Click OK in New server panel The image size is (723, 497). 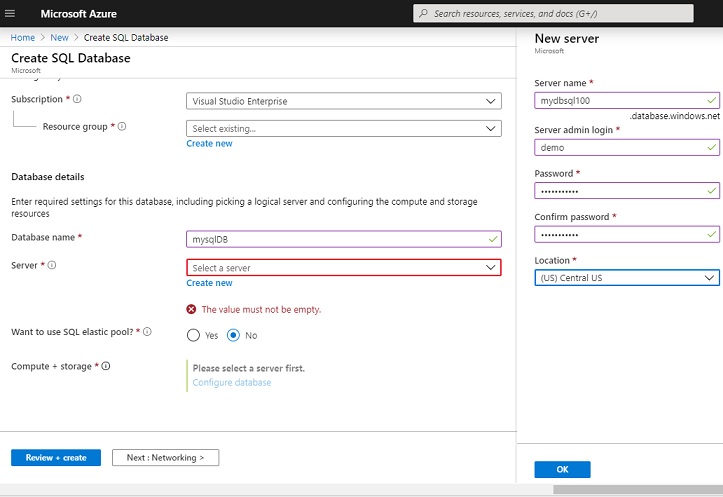[563, 469]
